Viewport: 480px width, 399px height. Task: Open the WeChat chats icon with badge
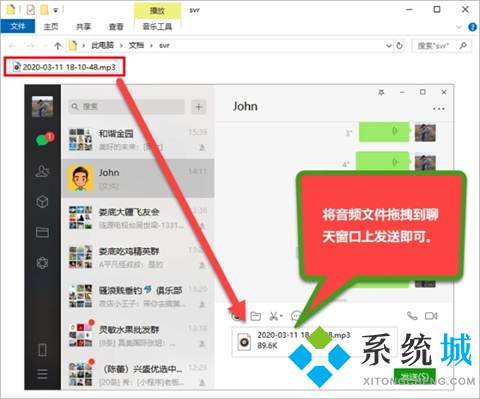[44, 139]
